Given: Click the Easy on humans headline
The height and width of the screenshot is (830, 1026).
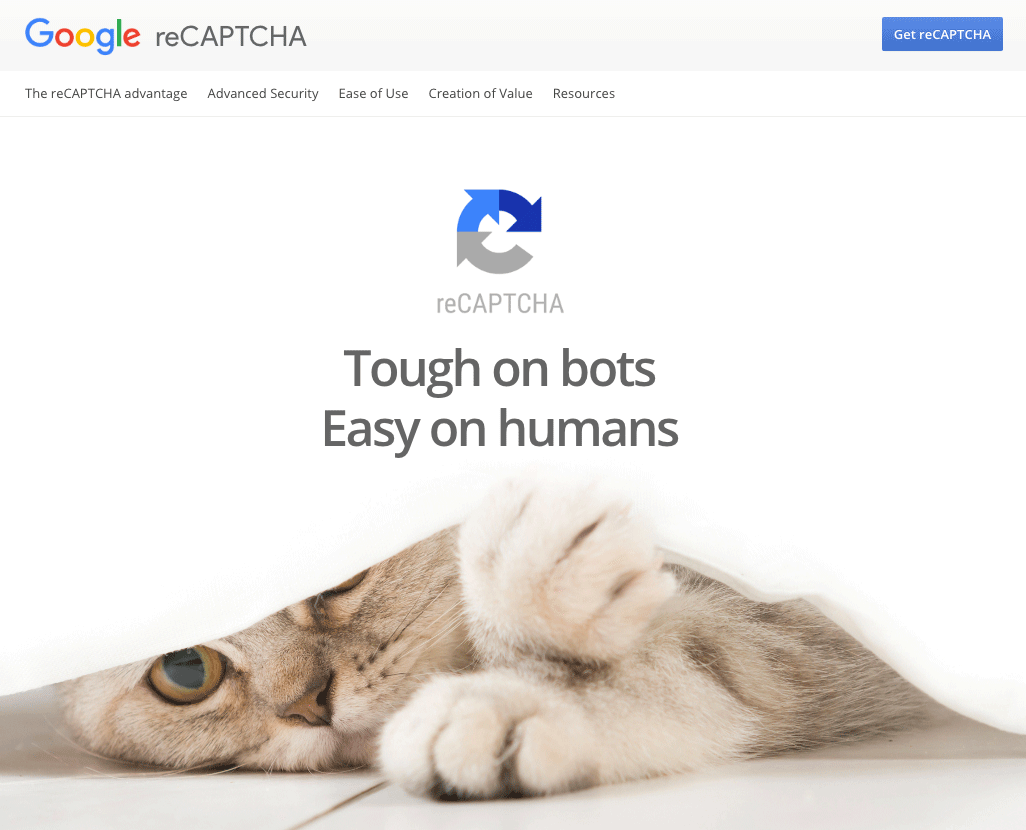Looking at the screenshot, I should pos(500,429).
